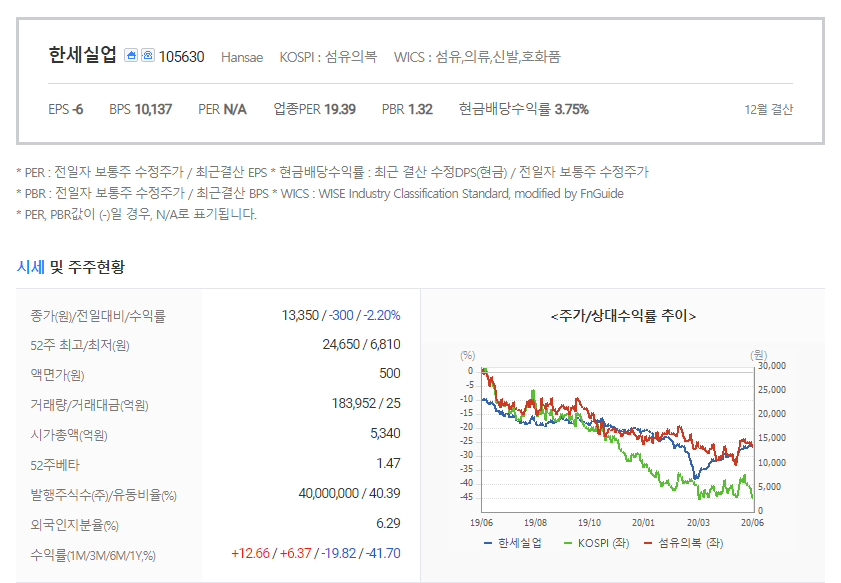Click the PBR 1.32 value
Viewport: 841px width, 583px height.
[x=407, y=109]
